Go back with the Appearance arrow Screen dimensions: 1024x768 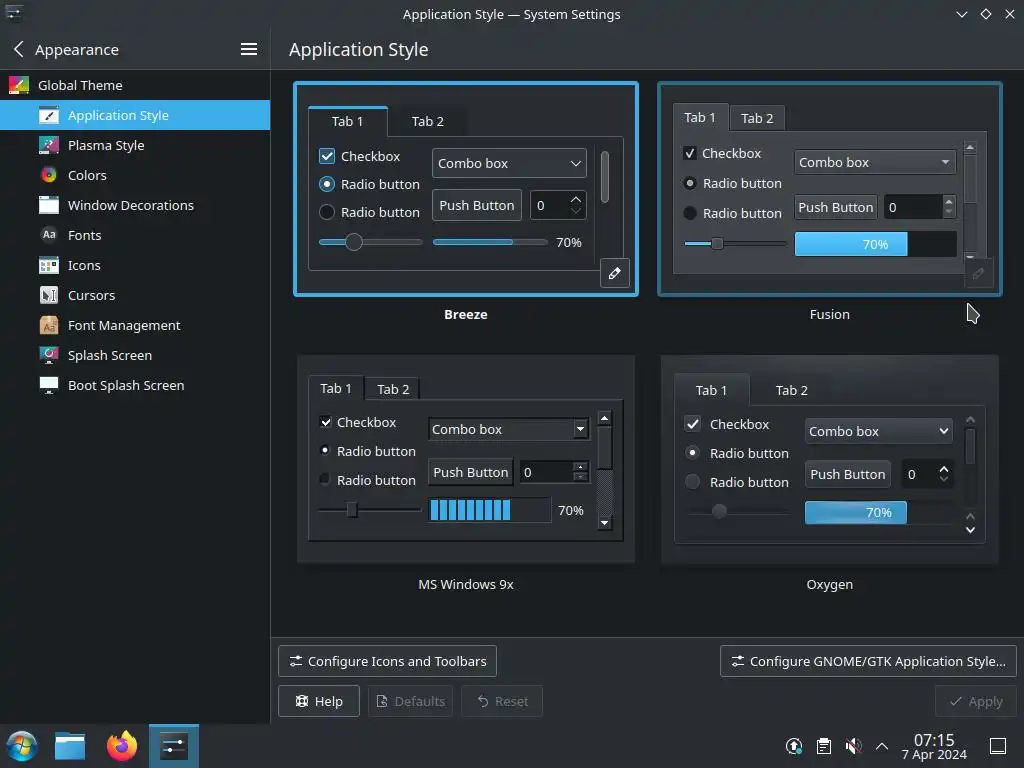(18, 49)
